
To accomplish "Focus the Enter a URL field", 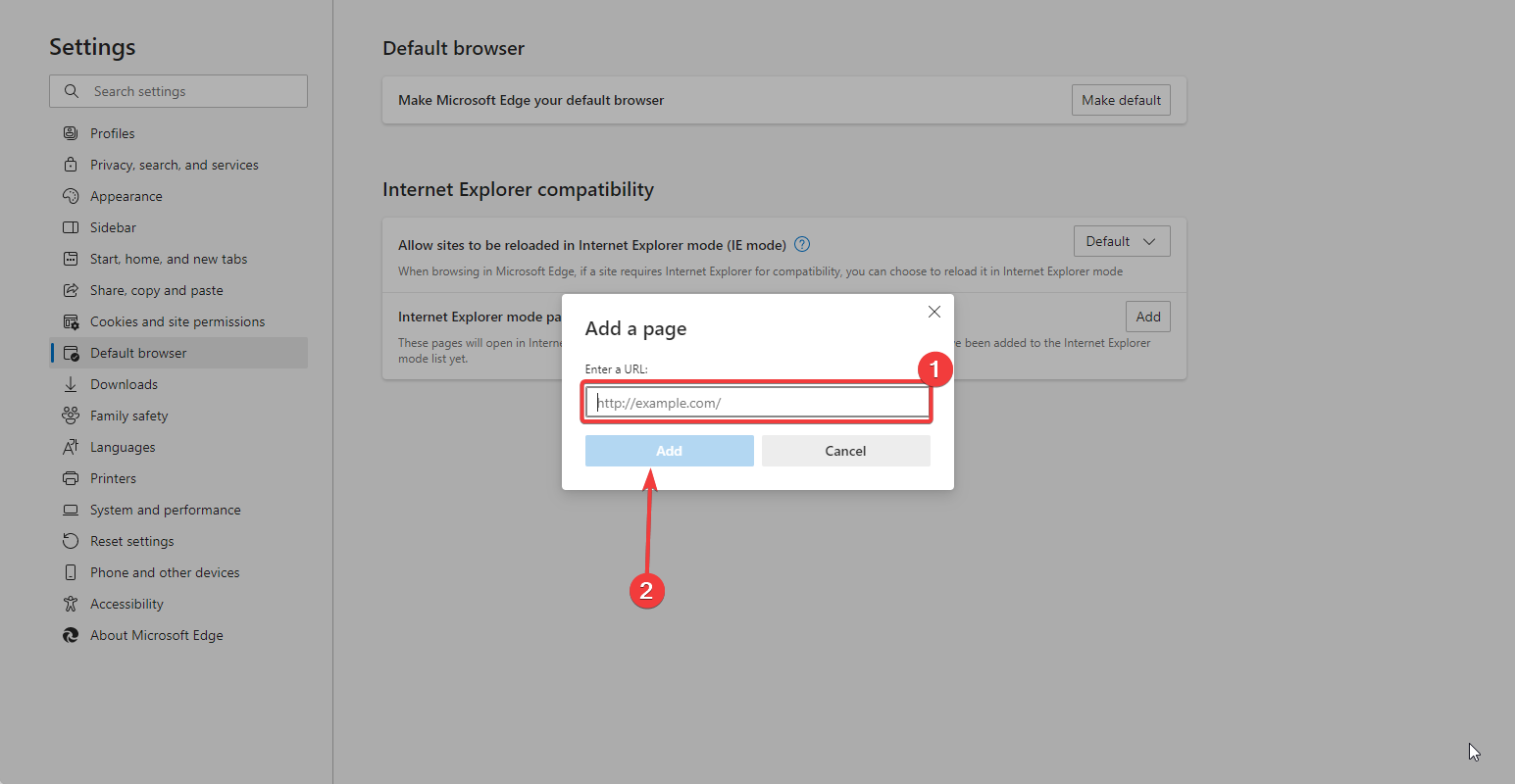I will (758, 403).
